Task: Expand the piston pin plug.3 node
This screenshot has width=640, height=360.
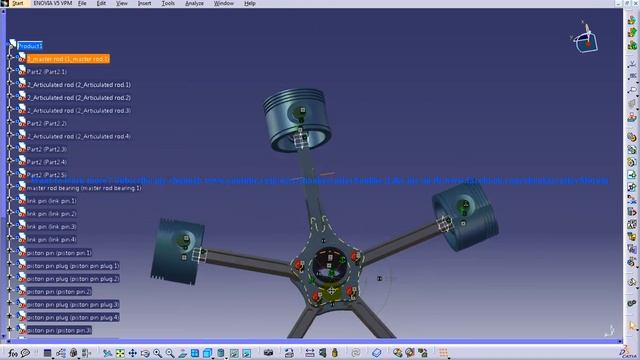Action: coord(10,304)
